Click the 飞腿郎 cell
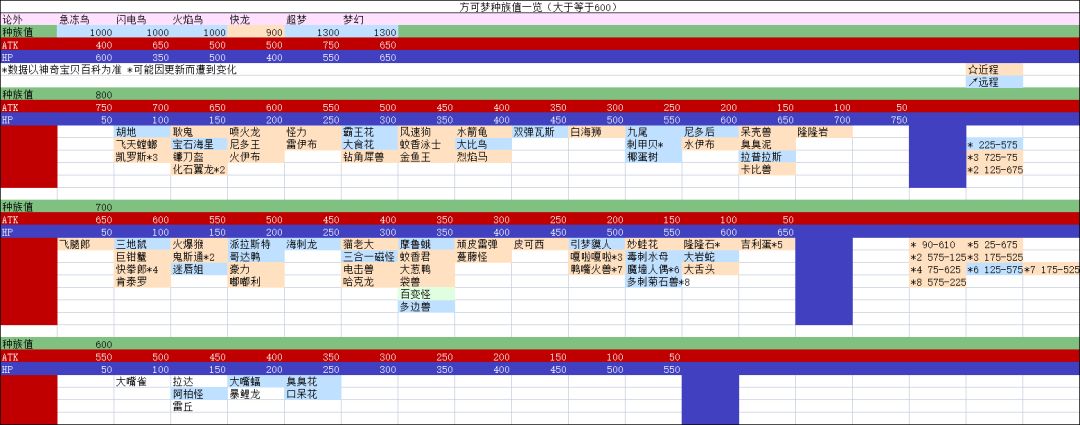 pos(85,245)
